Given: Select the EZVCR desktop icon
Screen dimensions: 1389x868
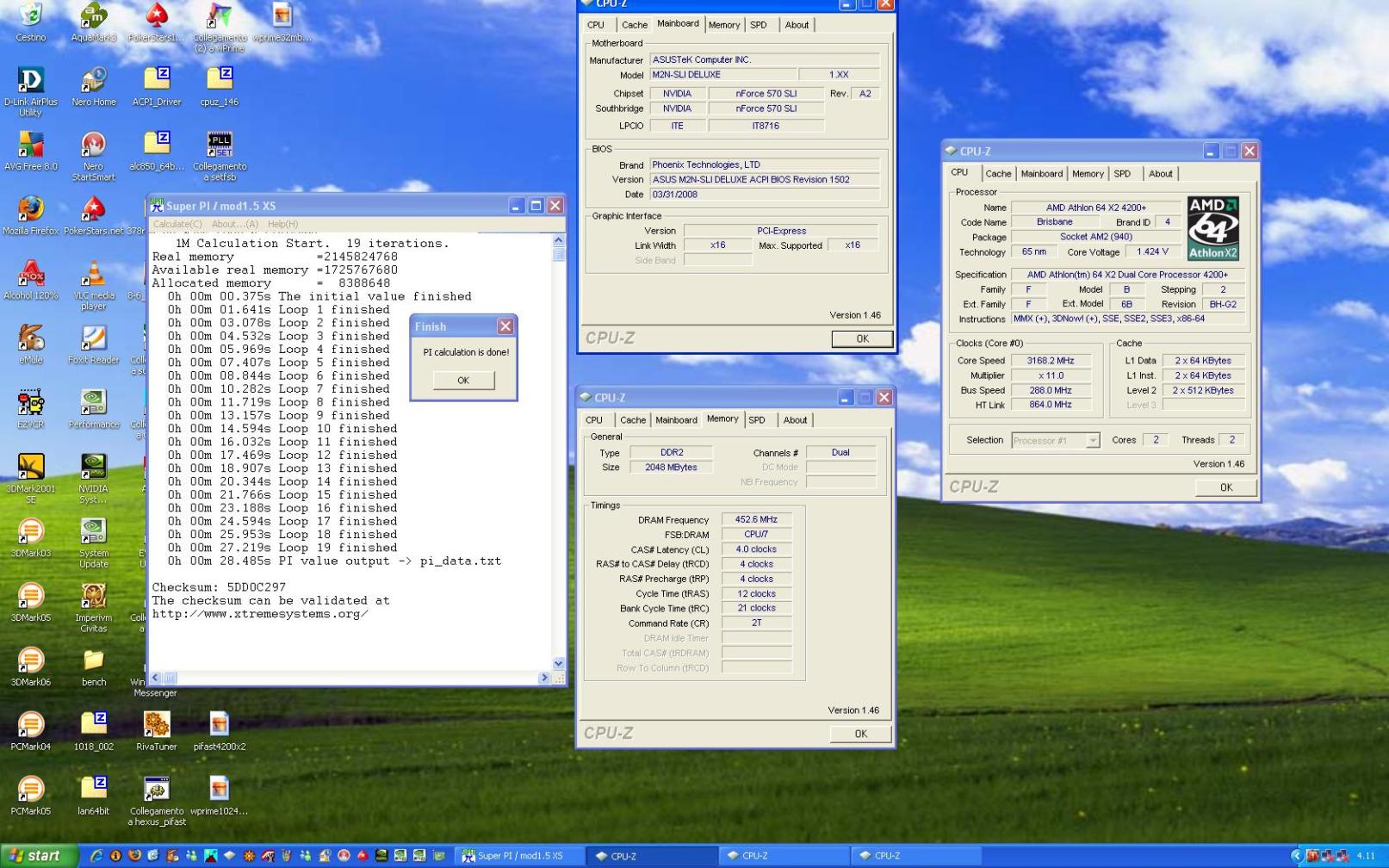Looking at the screenshot, I should (30, 409).
